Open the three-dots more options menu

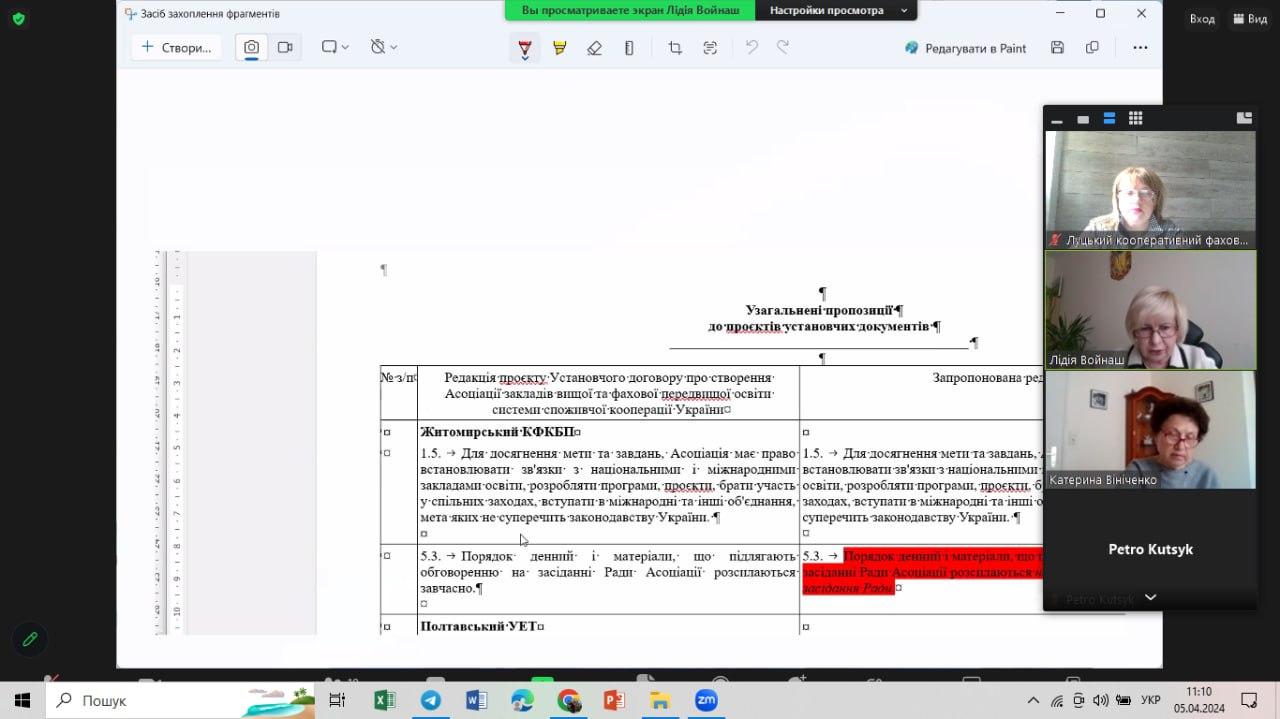point(1140,47)
